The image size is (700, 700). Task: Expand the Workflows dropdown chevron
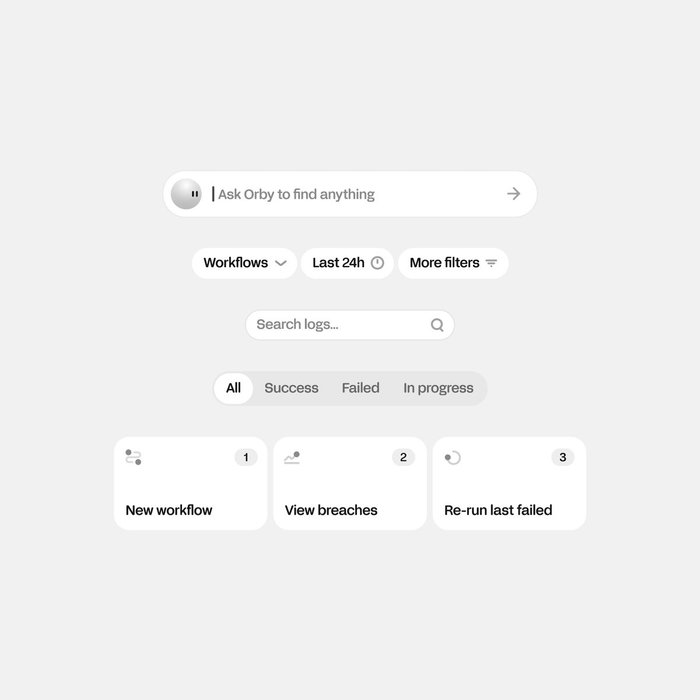(x=281, y=263)
